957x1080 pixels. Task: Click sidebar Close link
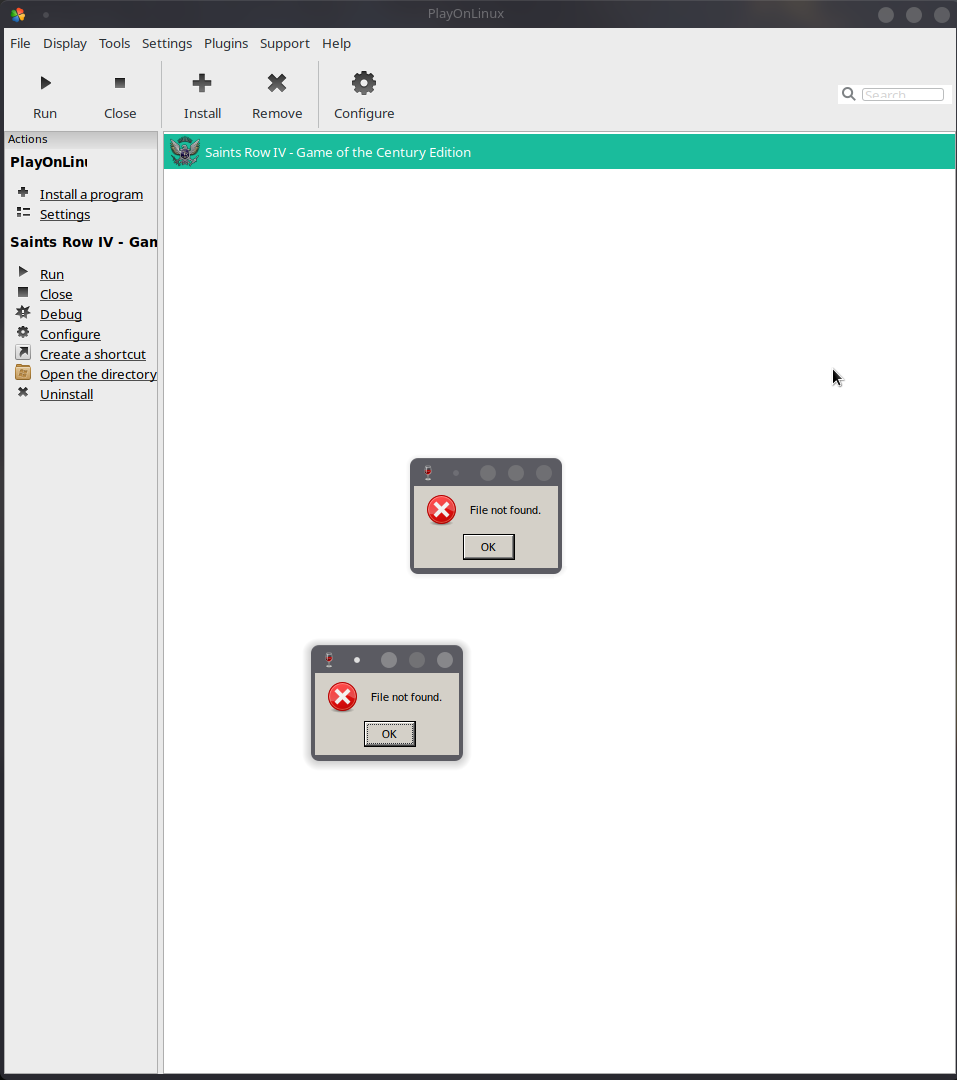pyautogui.click(x=56, y=294)
